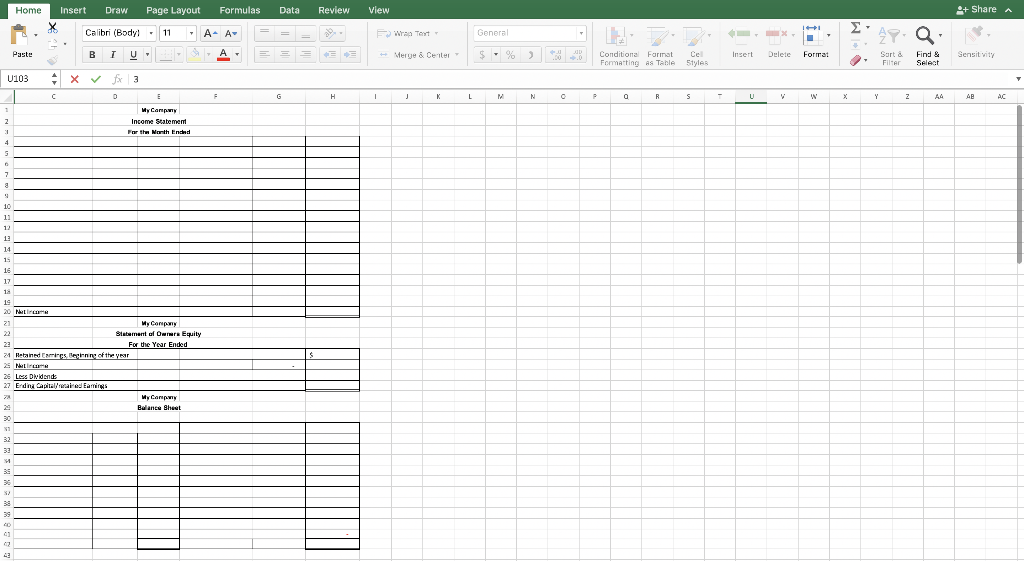This screenshot has width=1024, height=561.
Task: Toggle Bold formatting
Action: (92, 55)
